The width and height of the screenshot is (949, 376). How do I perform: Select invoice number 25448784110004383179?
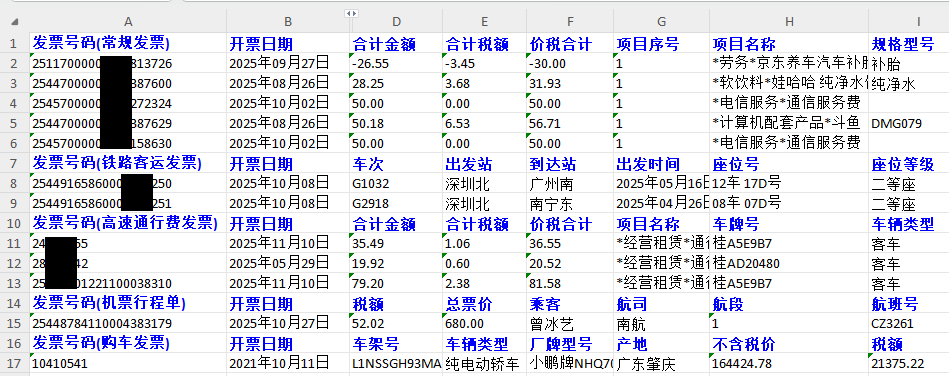[x=128, y=323]
